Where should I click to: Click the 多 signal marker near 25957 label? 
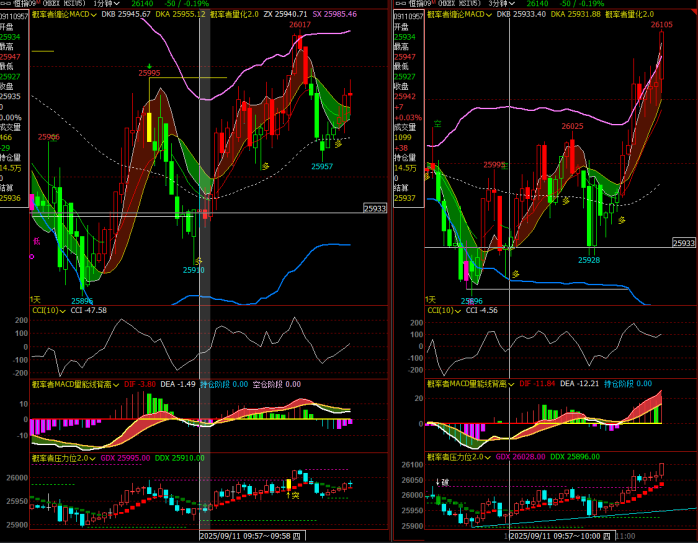tap(339, 144)
